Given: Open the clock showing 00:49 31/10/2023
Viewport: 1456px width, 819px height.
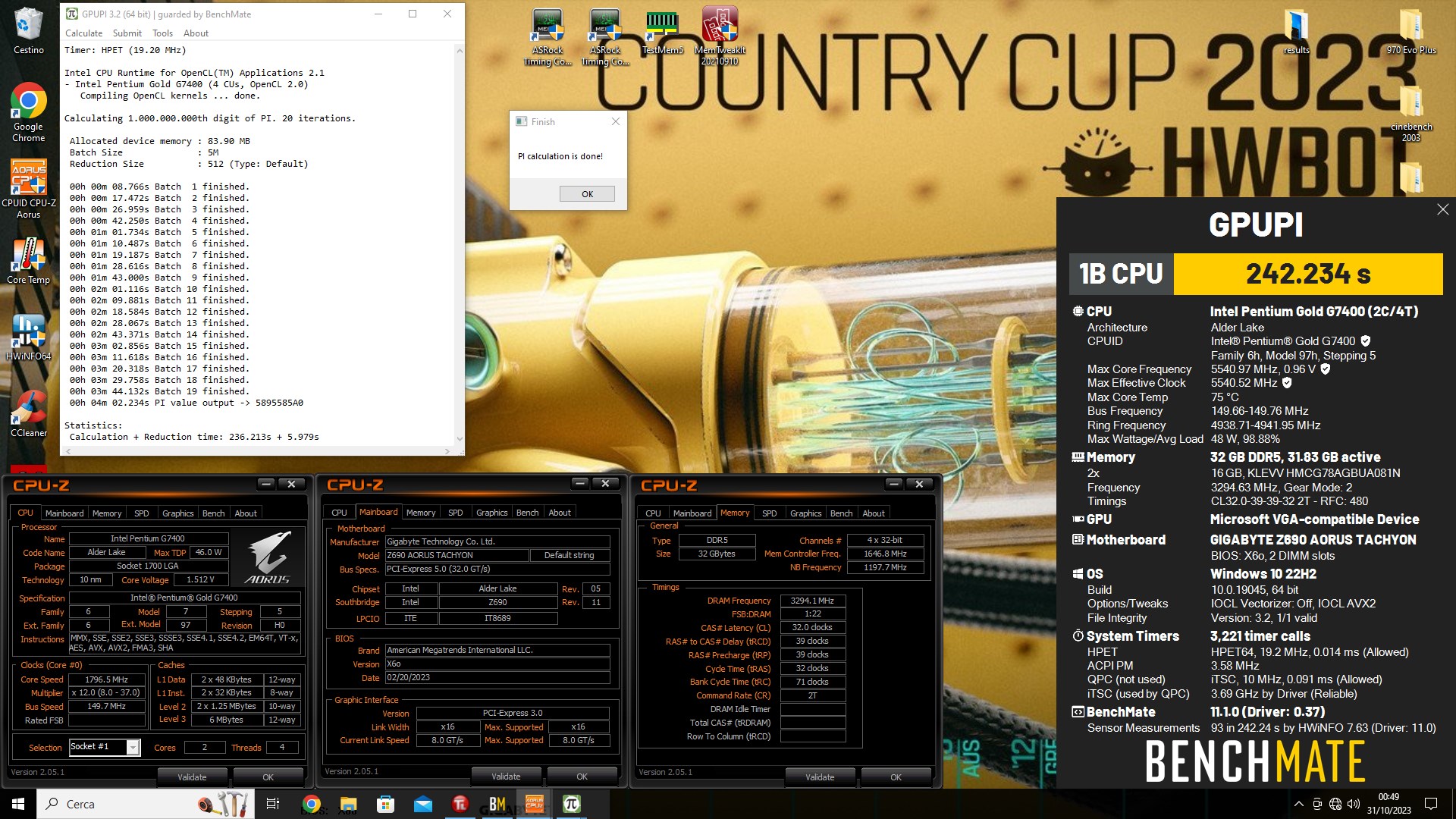Looking at the screenshot, I should tap(1389, 804).
